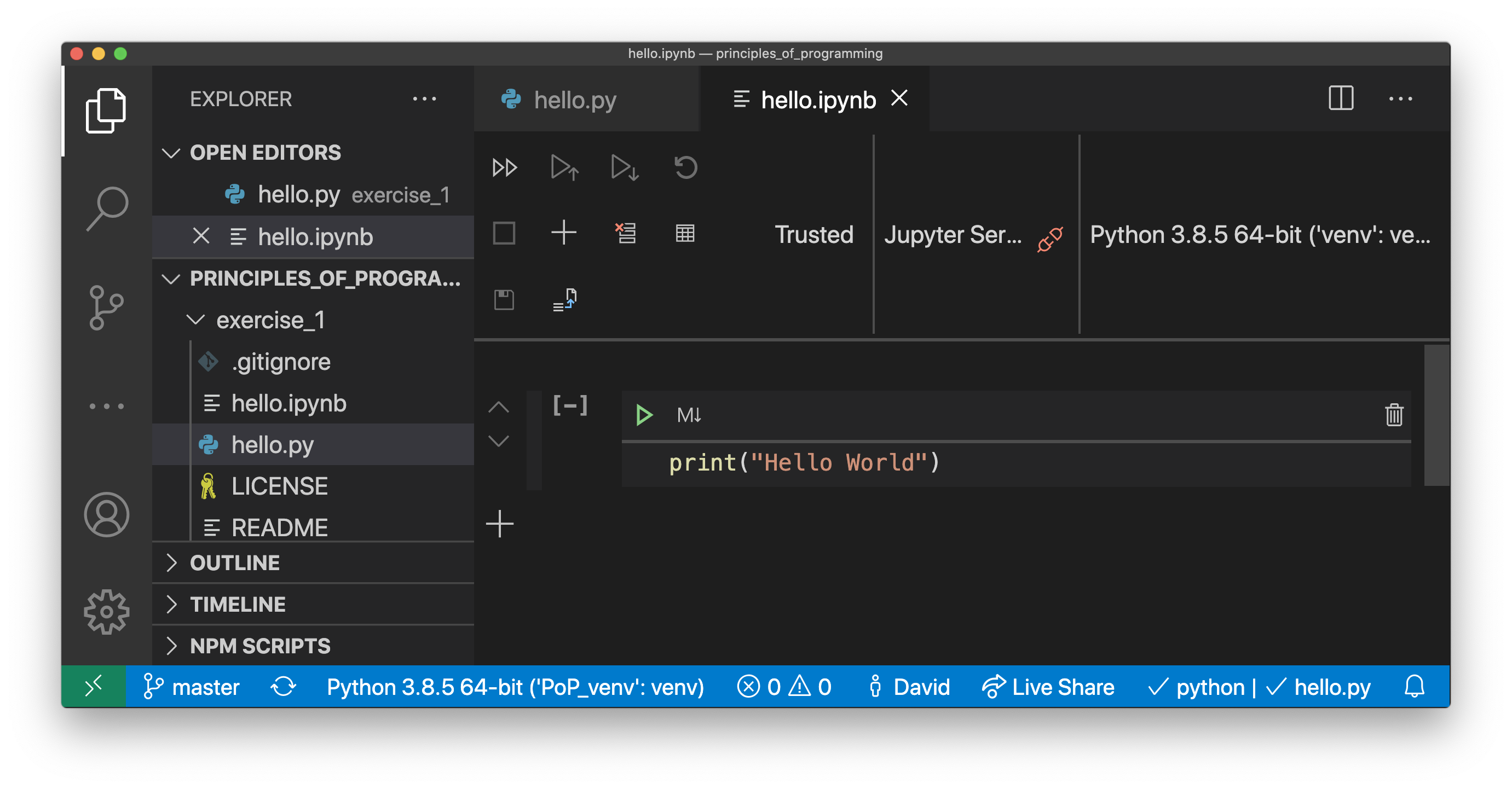The image size is (1512, 789).
Task: Expand the OUTLINE section
Action: [x=172, y=562]
